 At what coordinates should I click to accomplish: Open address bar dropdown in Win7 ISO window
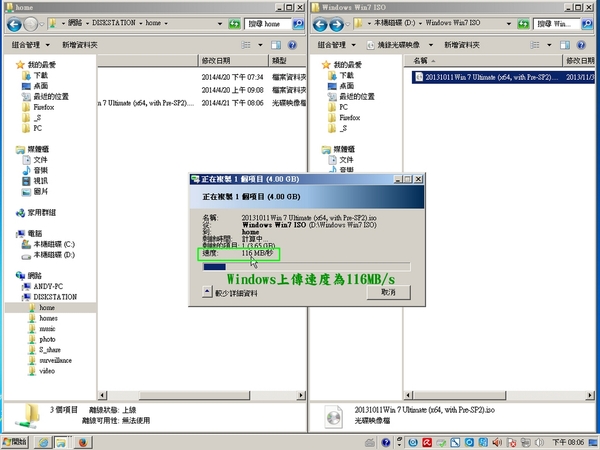509,24
